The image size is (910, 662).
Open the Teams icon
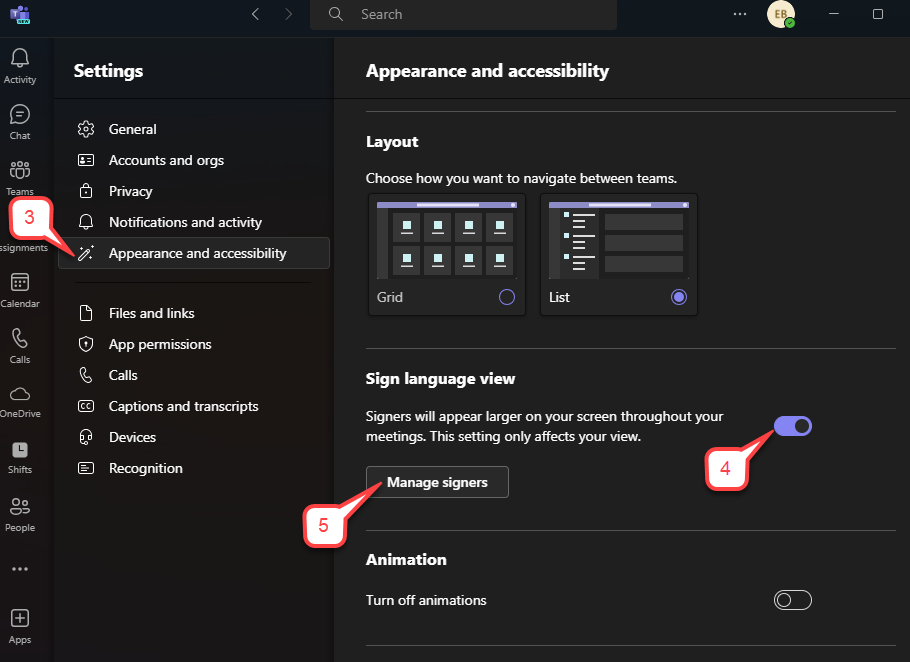(20, 174)
